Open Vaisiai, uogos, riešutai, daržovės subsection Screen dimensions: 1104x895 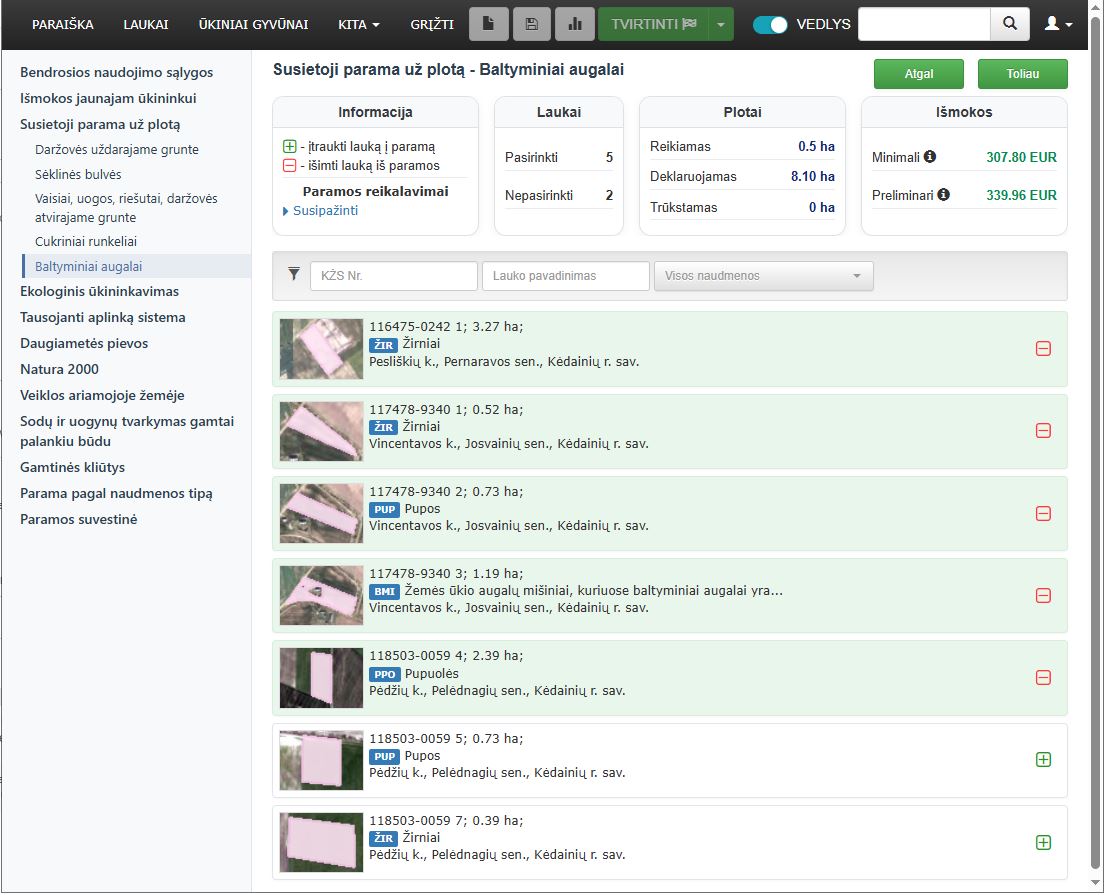[126, 208]
